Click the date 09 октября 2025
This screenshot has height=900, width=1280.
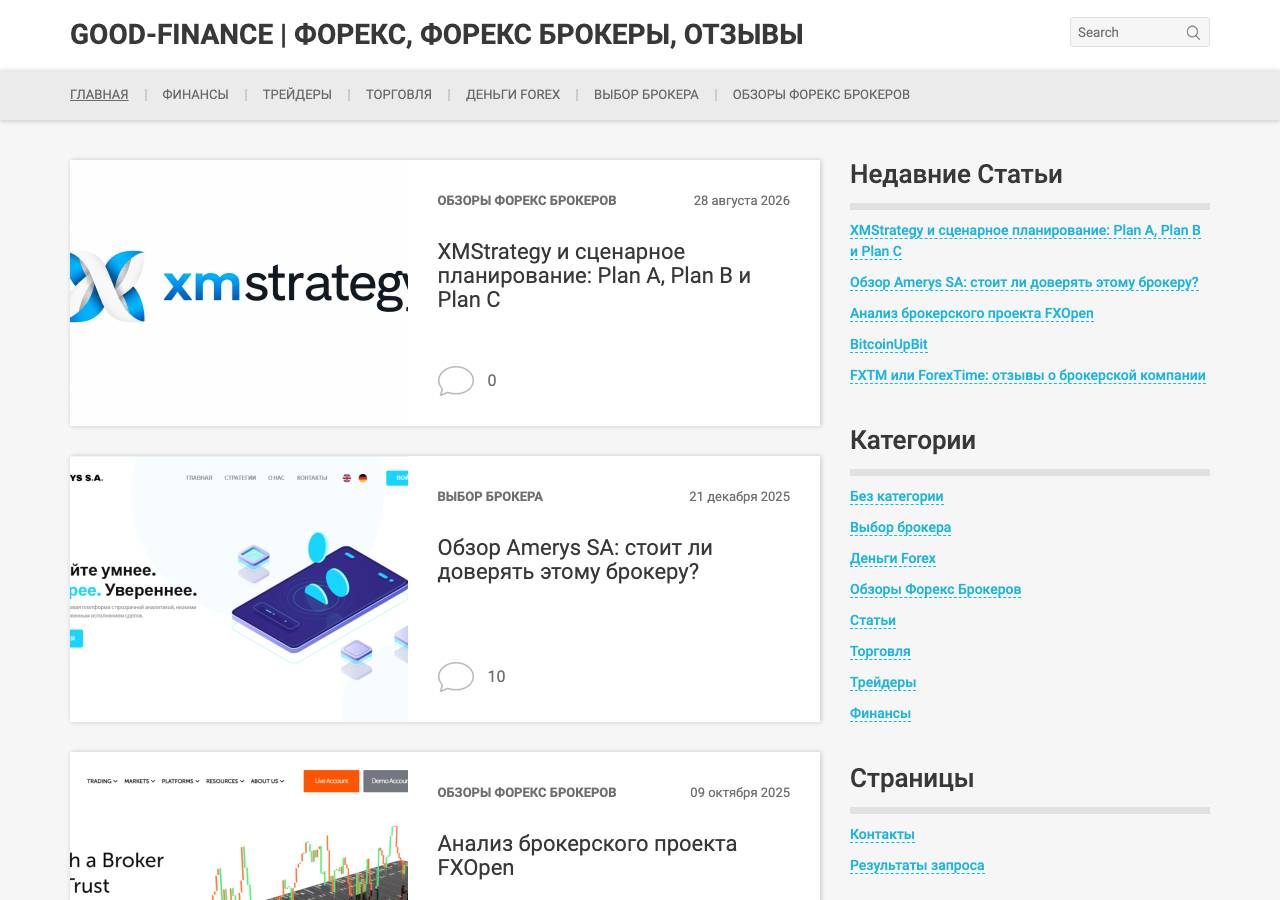(x=740, y=792)
